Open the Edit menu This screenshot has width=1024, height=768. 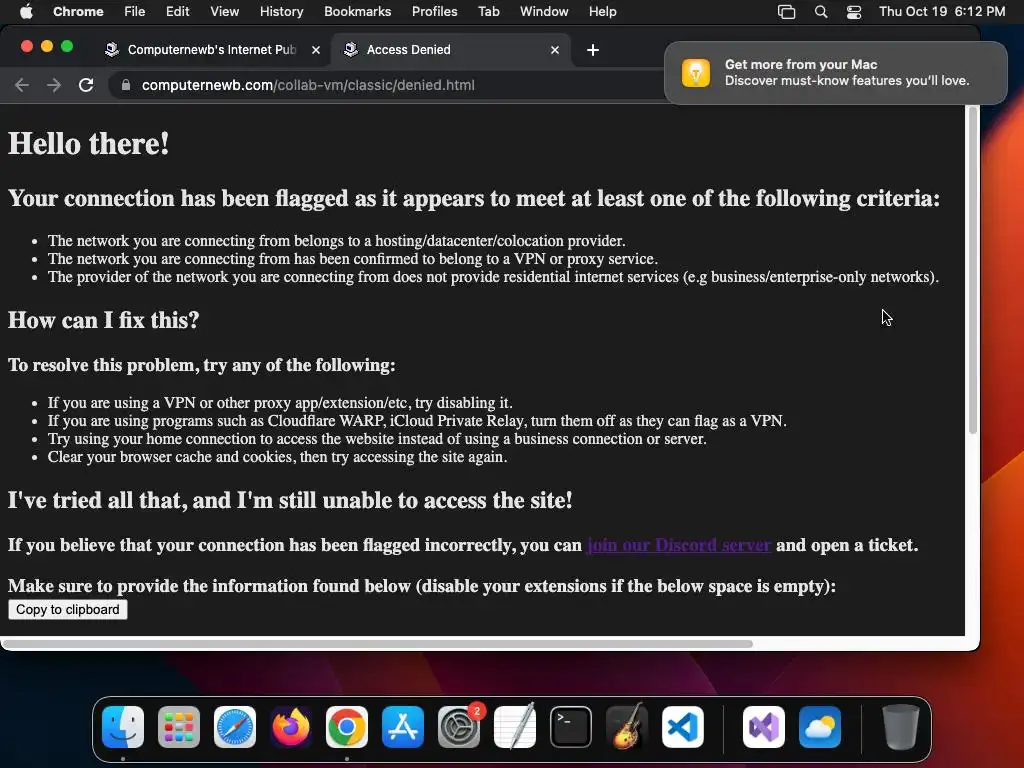[177, 11]
